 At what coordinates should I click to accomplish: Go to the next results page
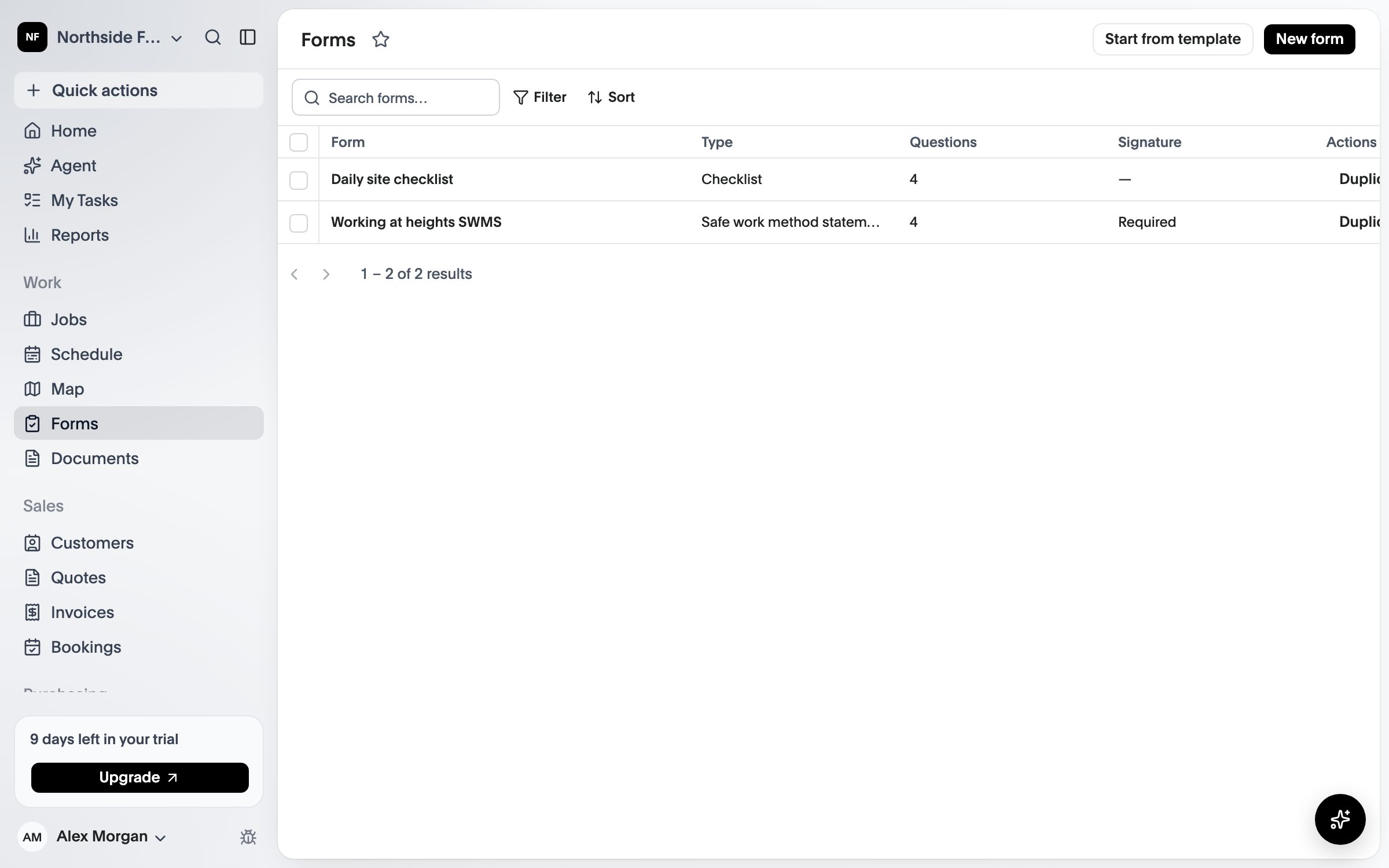[x=326, y=274]
